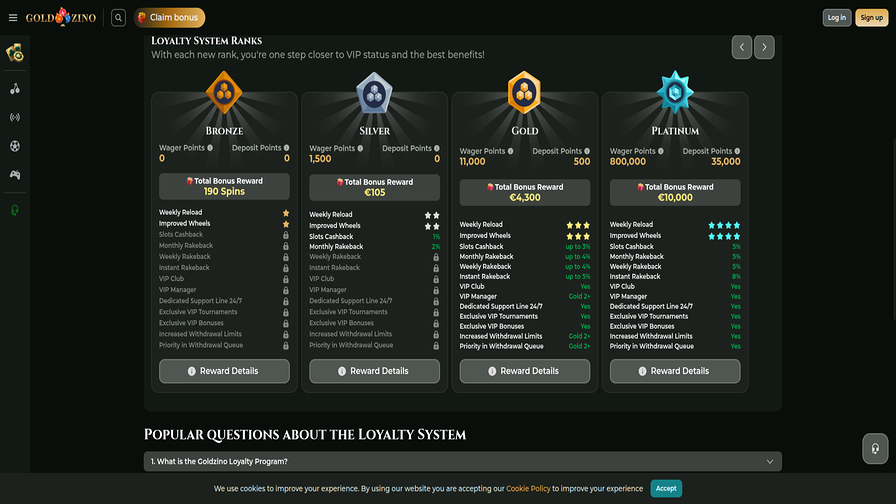Click the search magnifier icon
The width and height of the screenshot is (896, 504).
(118, 17)
